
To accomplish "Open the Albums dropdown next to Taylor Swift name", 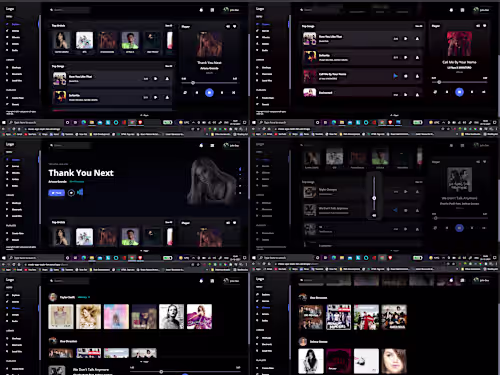I will 84,297.
